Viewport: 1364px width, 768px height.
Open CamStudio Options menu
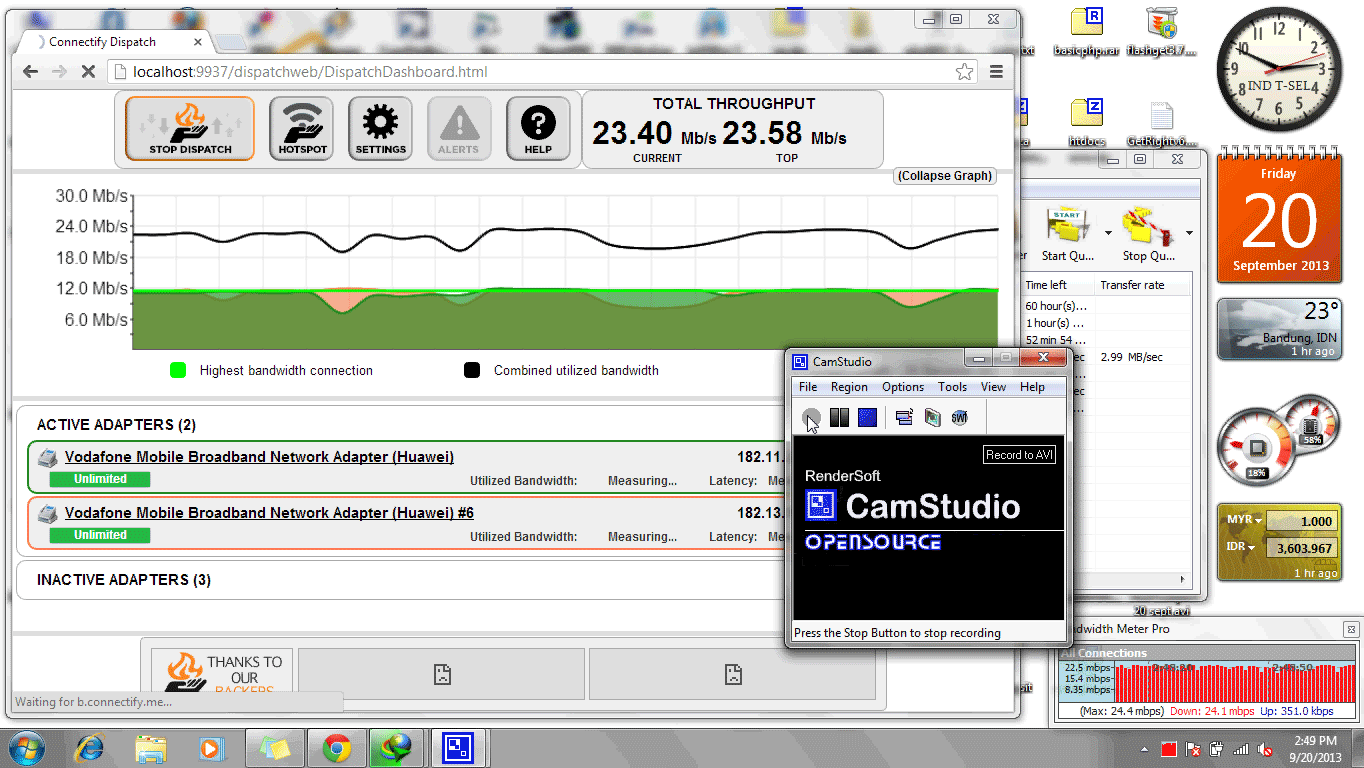point(903,387)
